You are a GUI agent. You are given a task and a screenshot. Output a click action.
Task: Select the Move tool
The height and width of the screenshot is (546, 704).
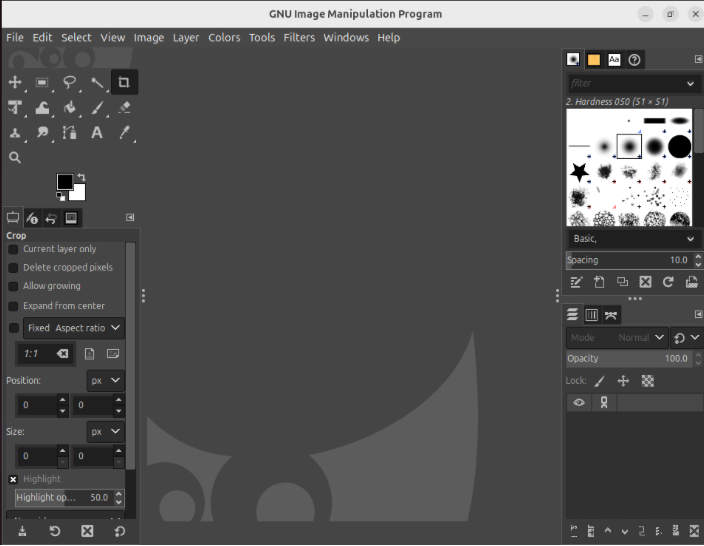[x=15, y=82]
